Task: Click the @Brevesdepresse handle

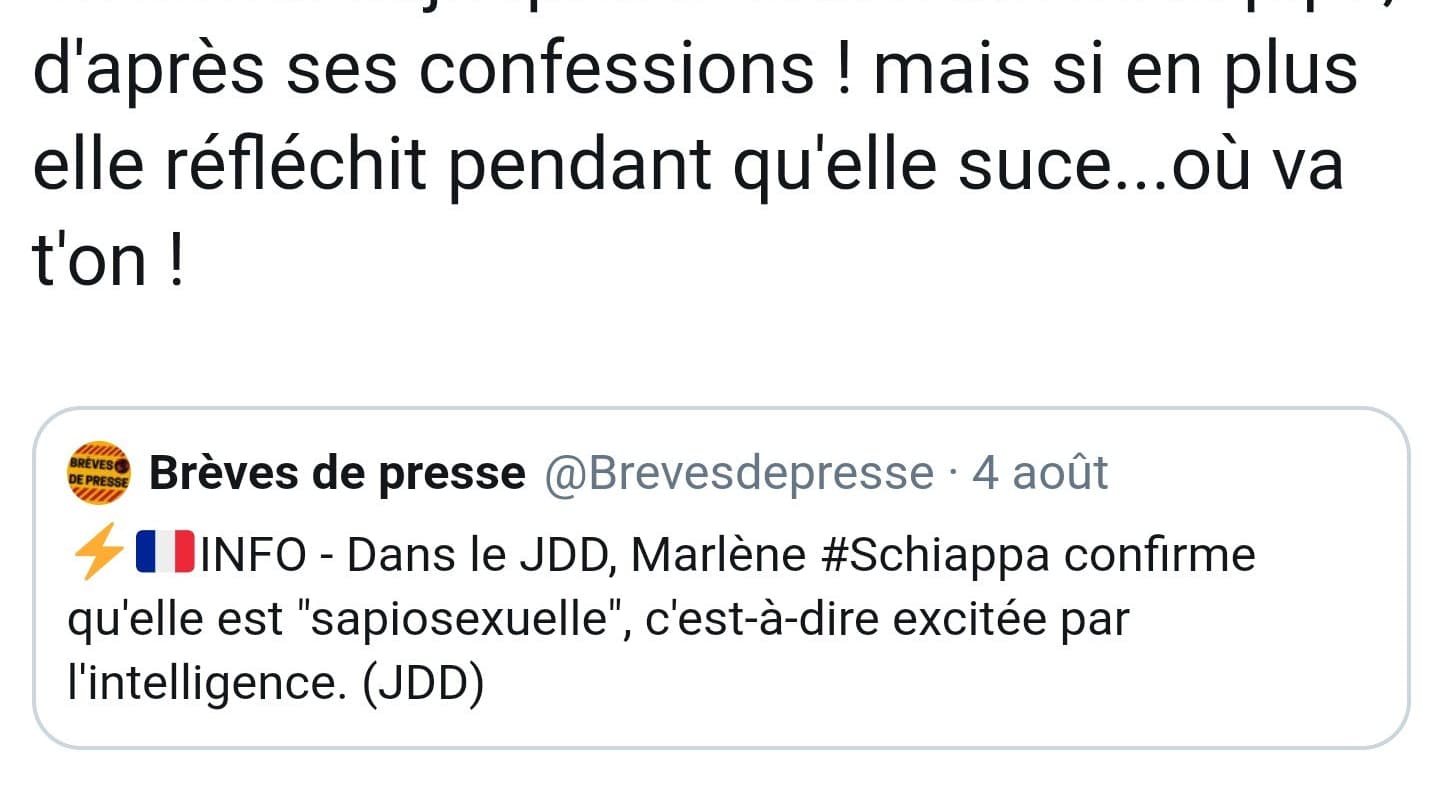Action: click(738, 473)
